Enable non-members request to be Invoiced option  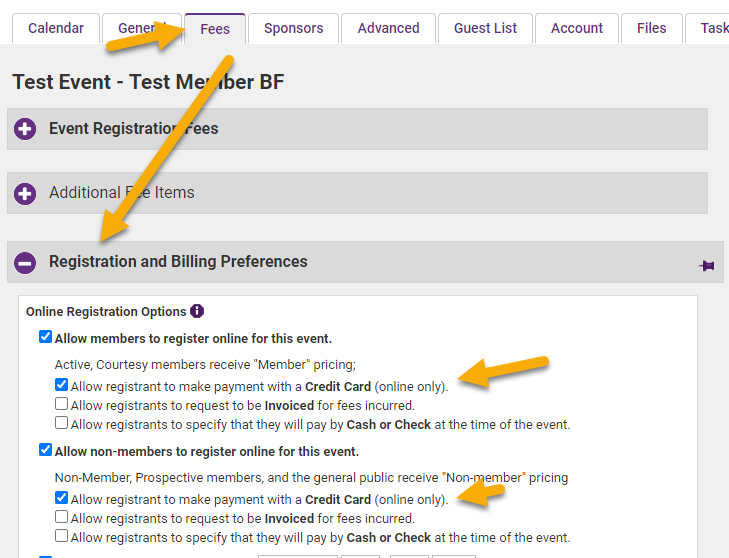point(62,518)
